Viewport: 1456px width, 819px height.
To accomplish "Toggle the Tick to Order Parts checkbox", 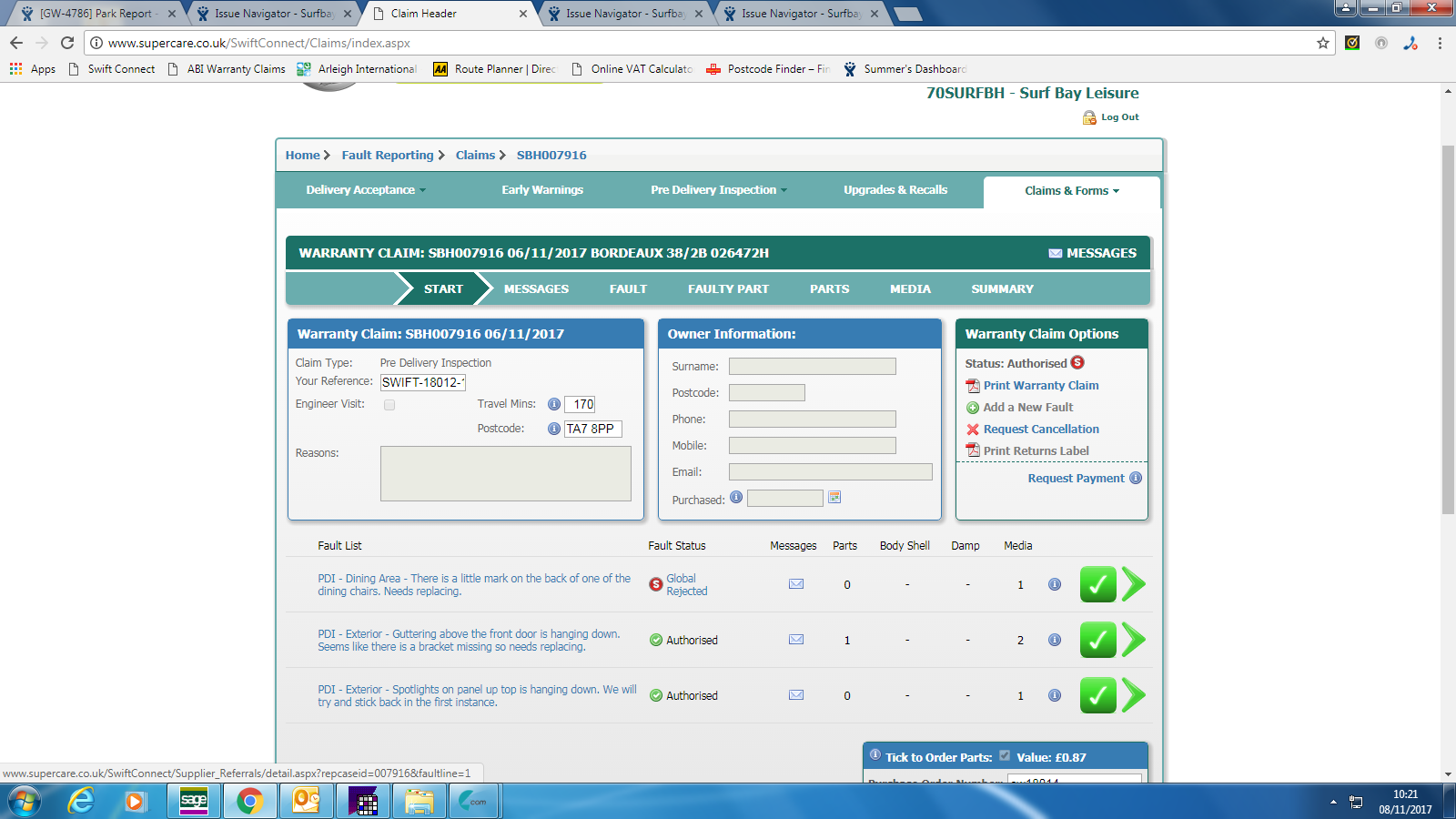I will [x=1005, y=755].
